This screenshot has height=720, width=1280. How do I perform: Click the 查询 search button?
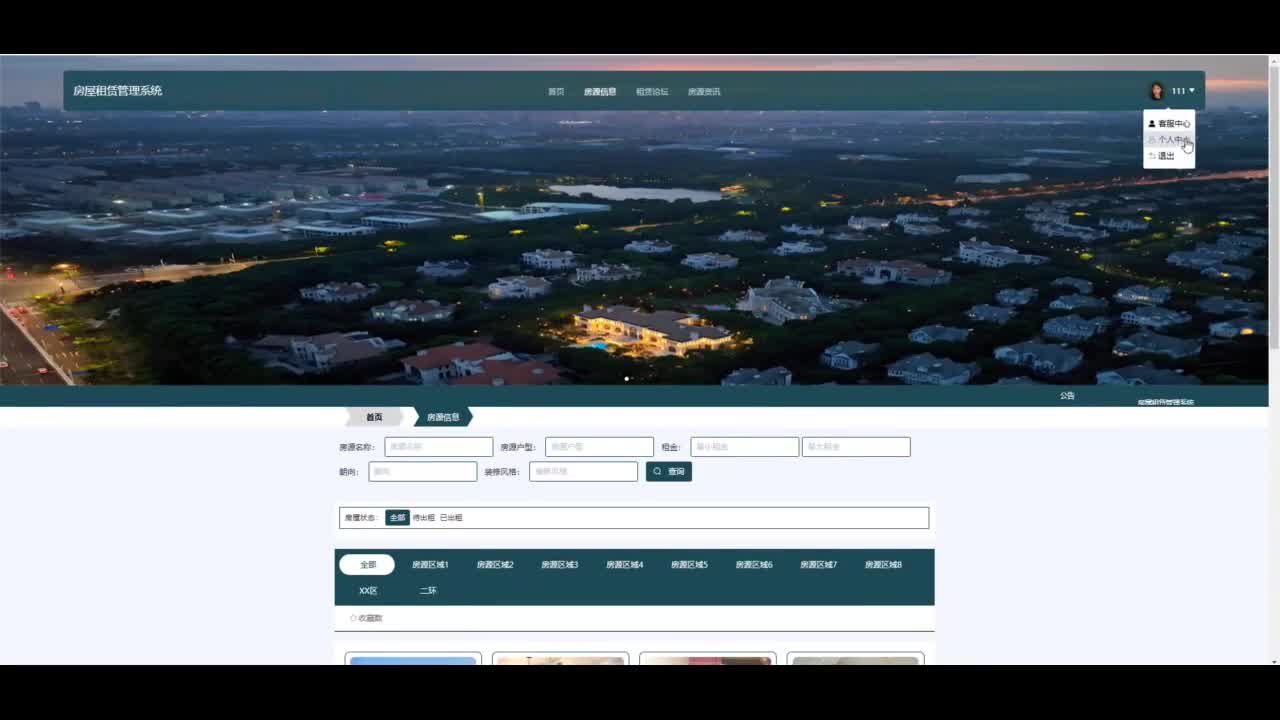point(669,471)
